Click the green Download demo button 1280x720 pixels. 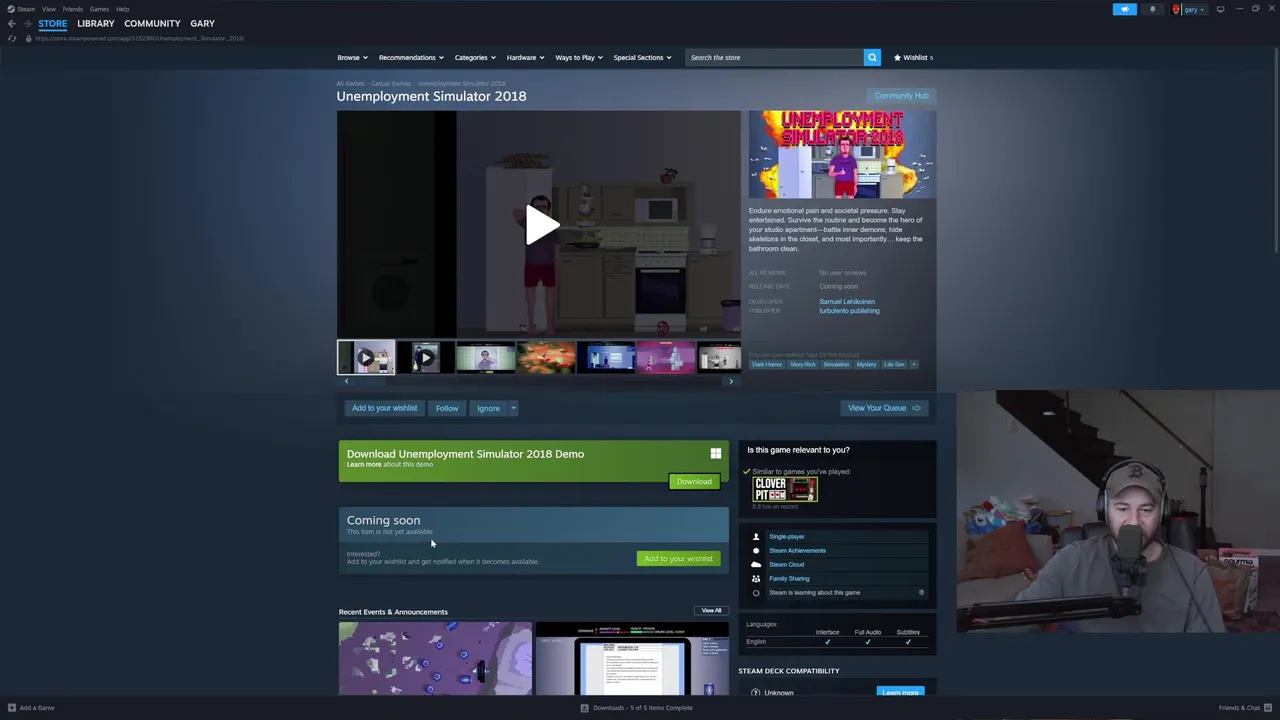coord(694,482)
